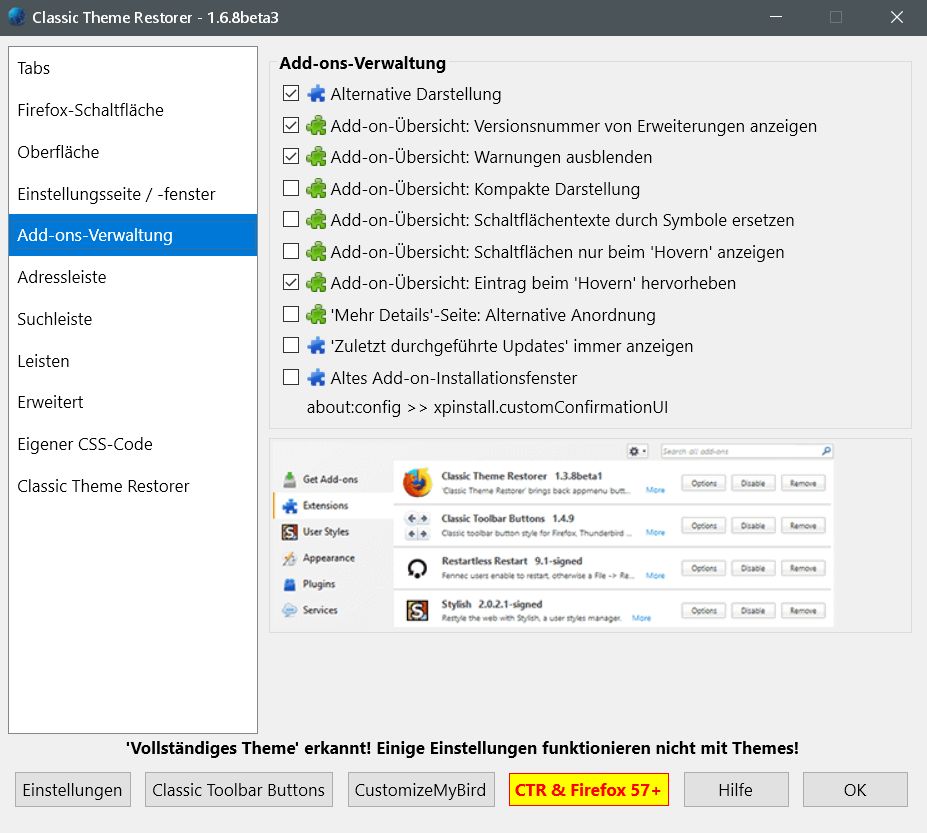This screenshot has height=833, width=927.
Task: Click green puzzle icon beside Versionsnummer option
Action: [x=317, y=126]
